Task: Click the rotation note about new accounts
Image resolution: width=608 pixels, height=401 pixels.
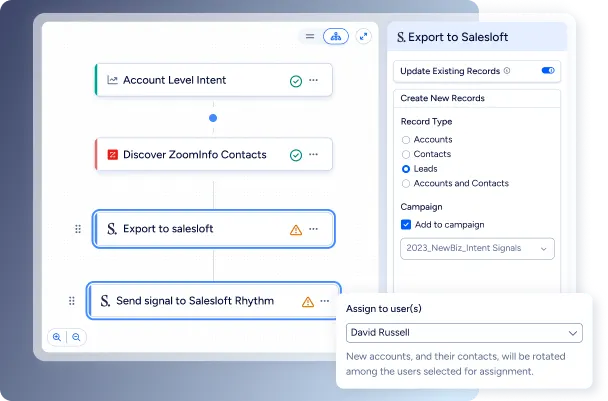Action: [x=456, y=364]
